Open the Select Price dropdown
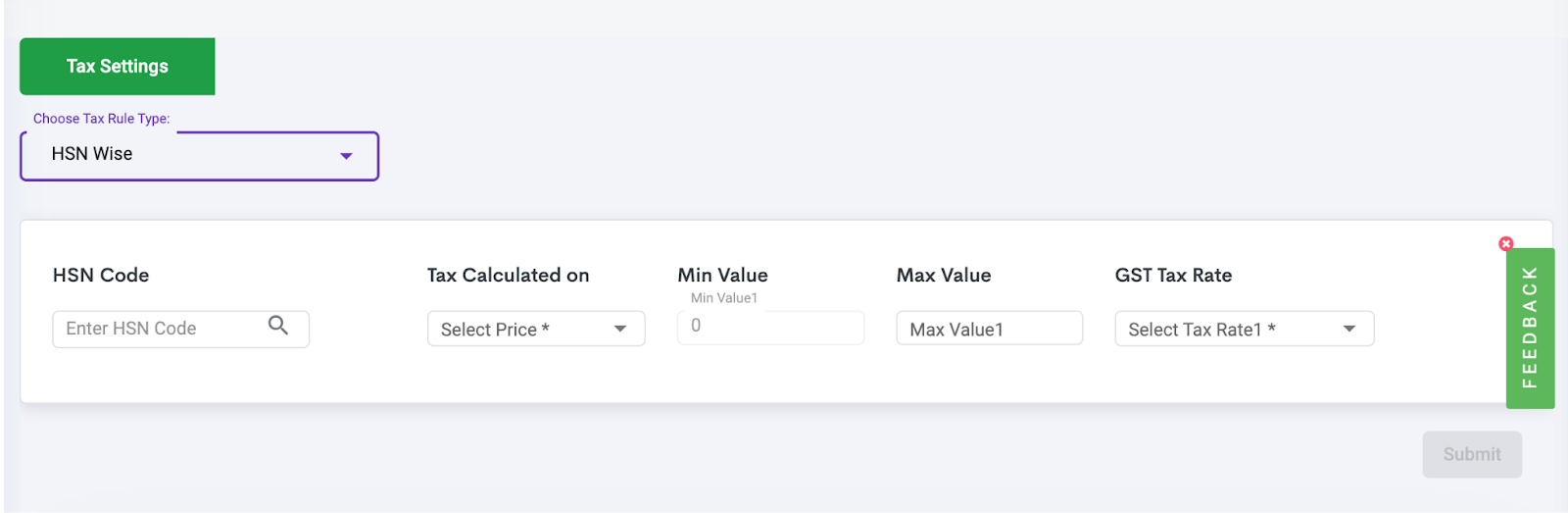 536,329
